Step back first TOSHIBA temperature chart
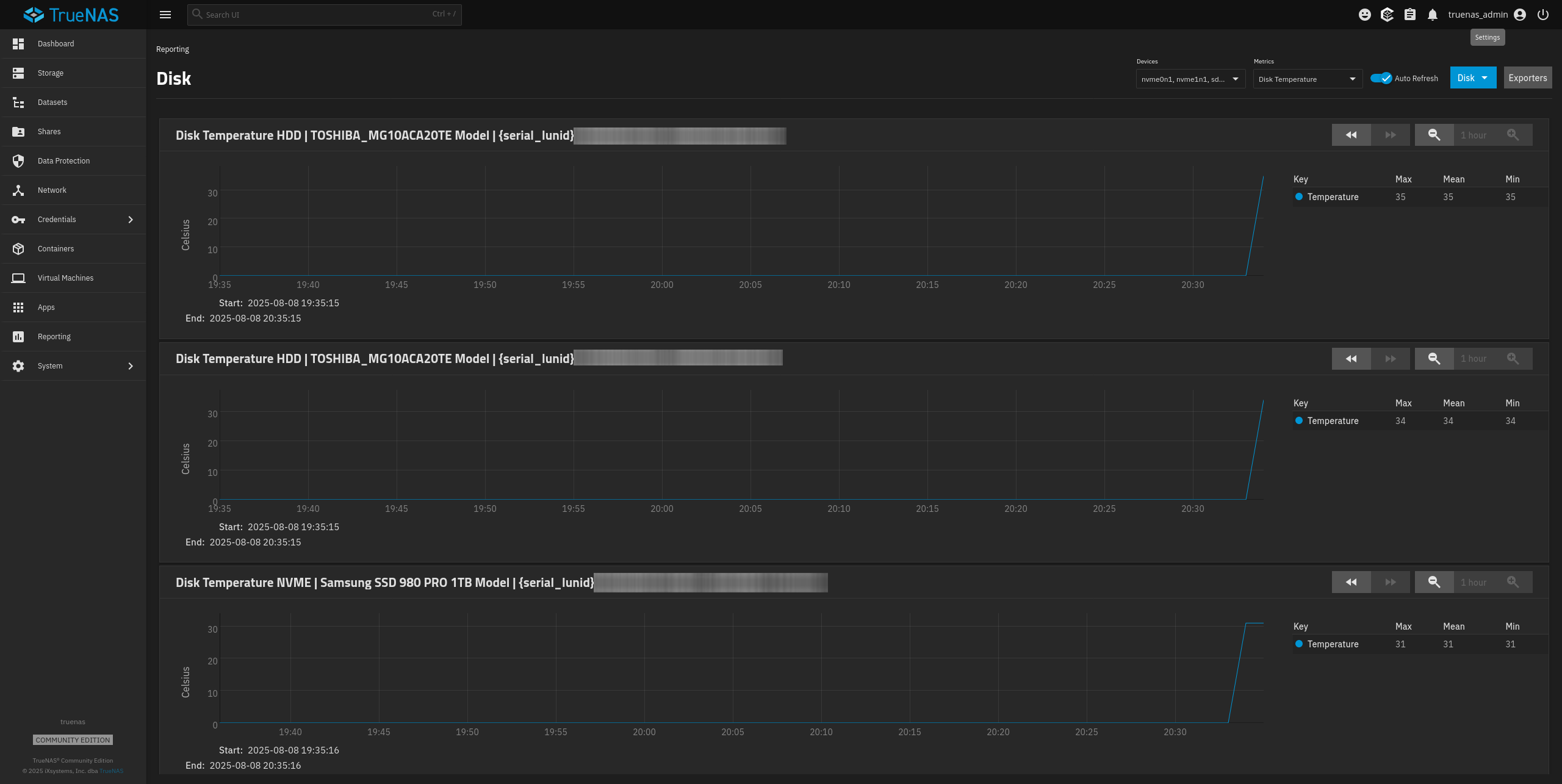The image size is (1562, 784). pyautogui.click(x=1351, y=135)
